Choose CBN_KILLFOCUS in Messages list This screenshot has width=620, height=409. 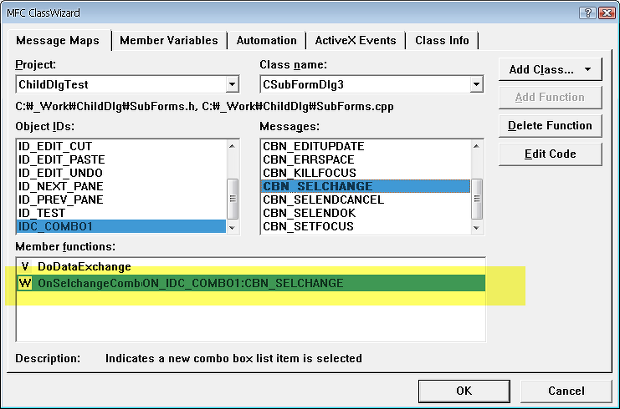(x=366, y=173)
